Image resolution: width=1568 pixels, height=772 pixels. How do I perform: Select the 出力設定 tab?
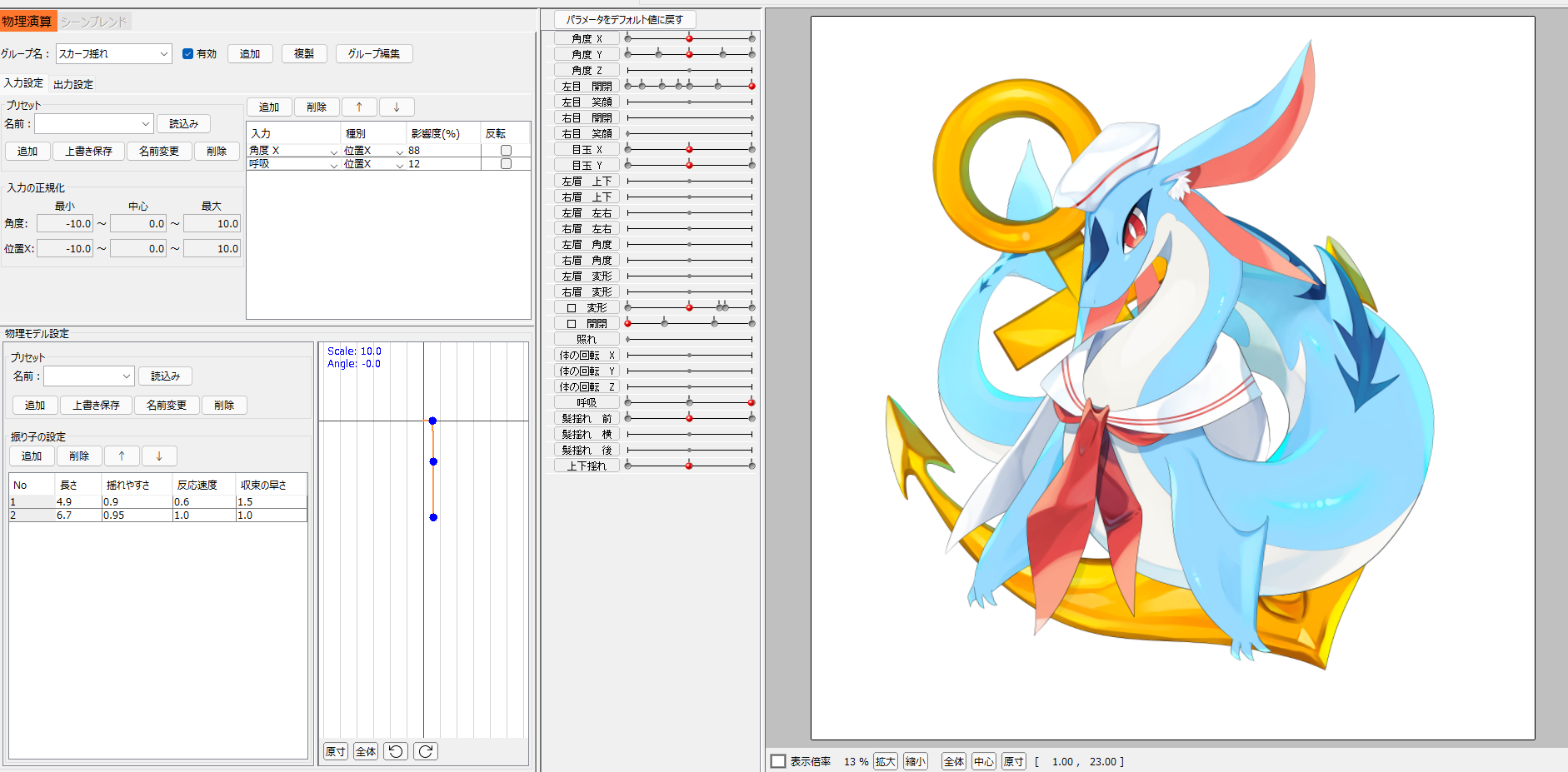tap(73, 84)
